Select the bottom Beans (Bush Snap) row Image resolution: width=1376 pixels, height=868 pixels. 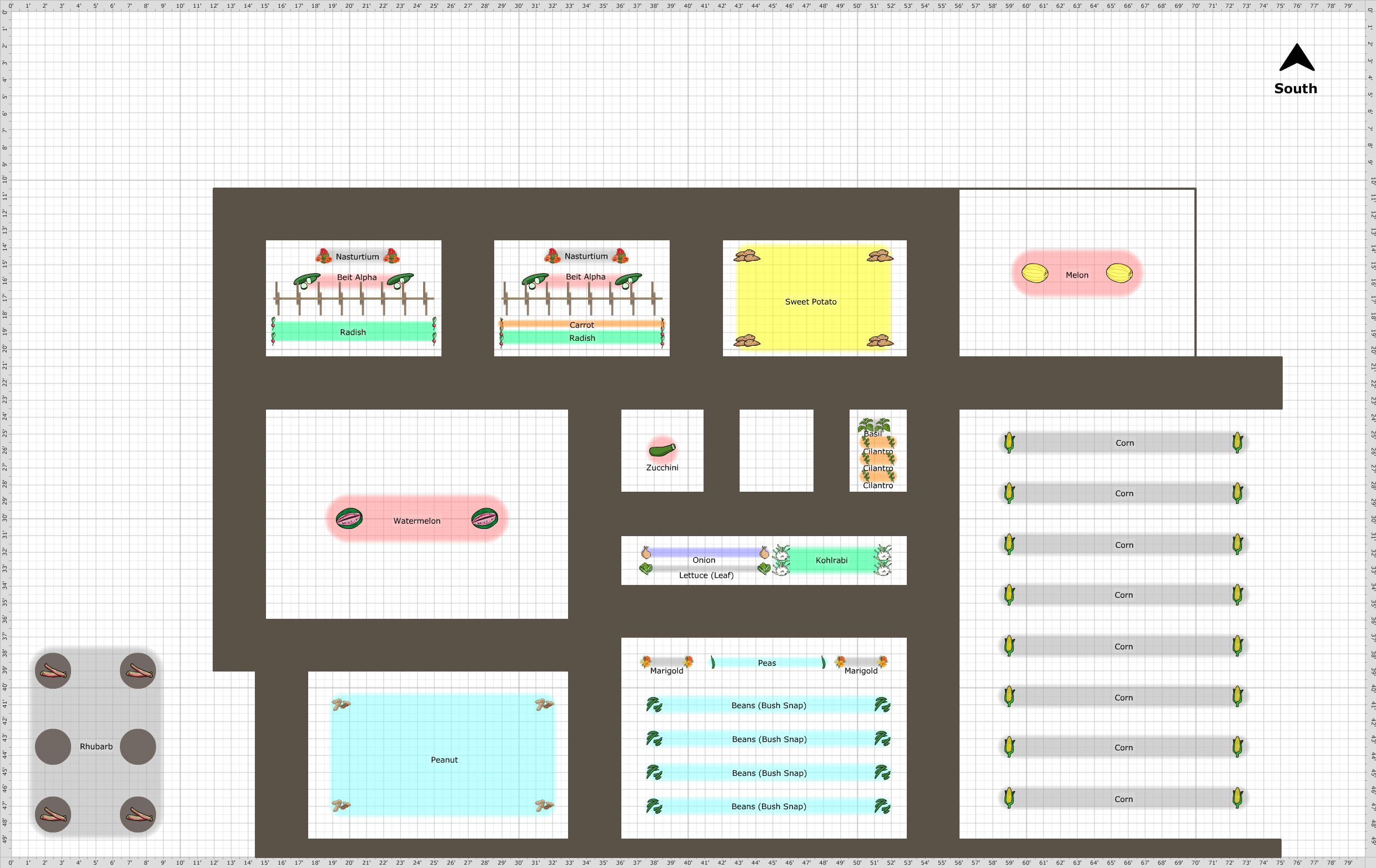[x=769, y=806]
